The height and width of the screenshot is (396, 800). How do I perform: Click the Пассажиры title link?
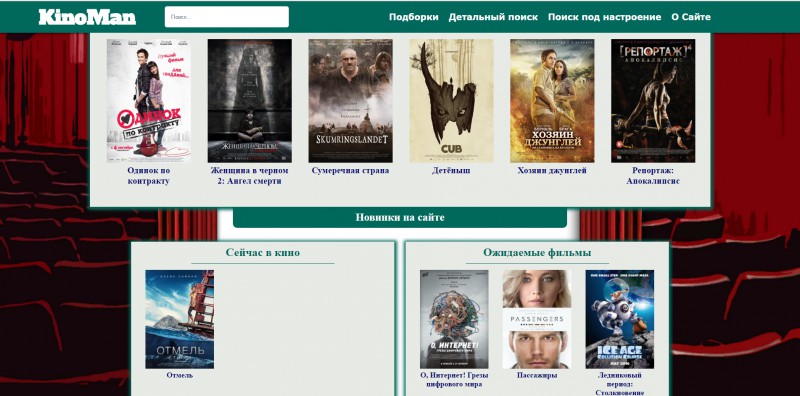(x=537, y=375)
